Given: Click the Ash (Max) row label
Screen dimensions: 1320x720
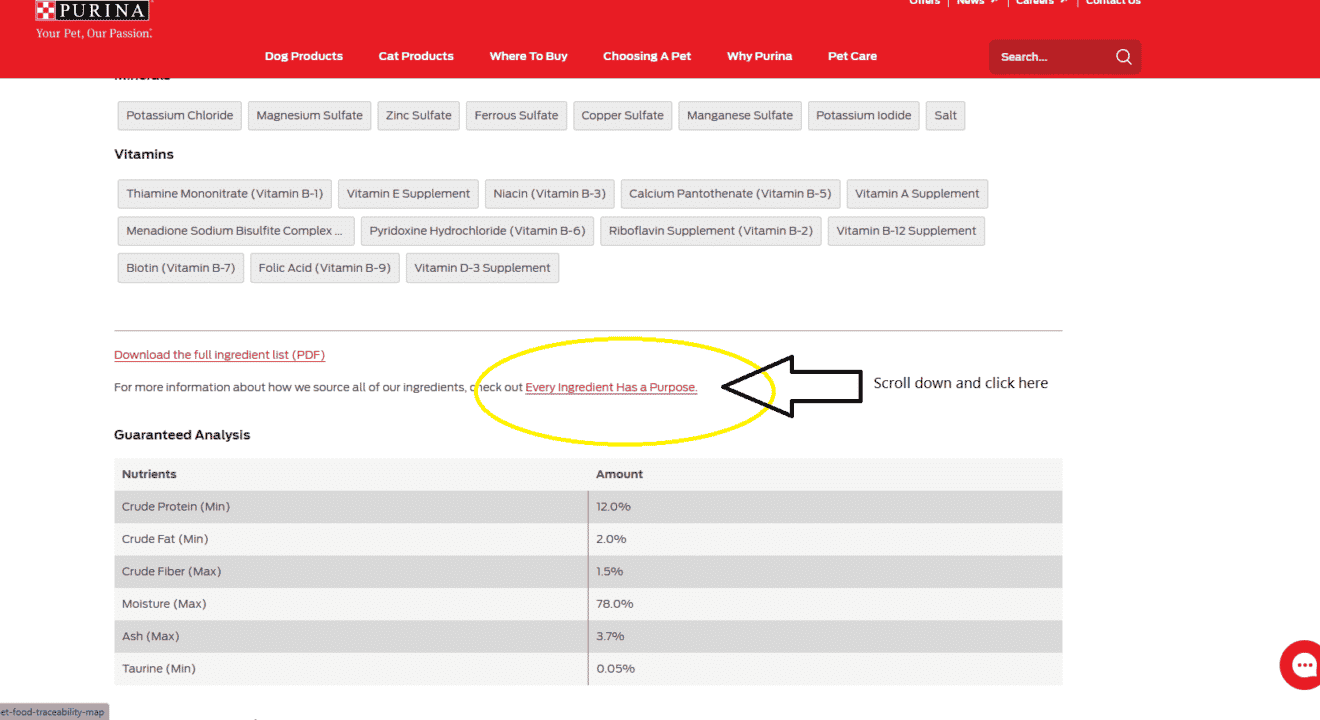Looking at the screenshot, I should click(x=151, y=636).
